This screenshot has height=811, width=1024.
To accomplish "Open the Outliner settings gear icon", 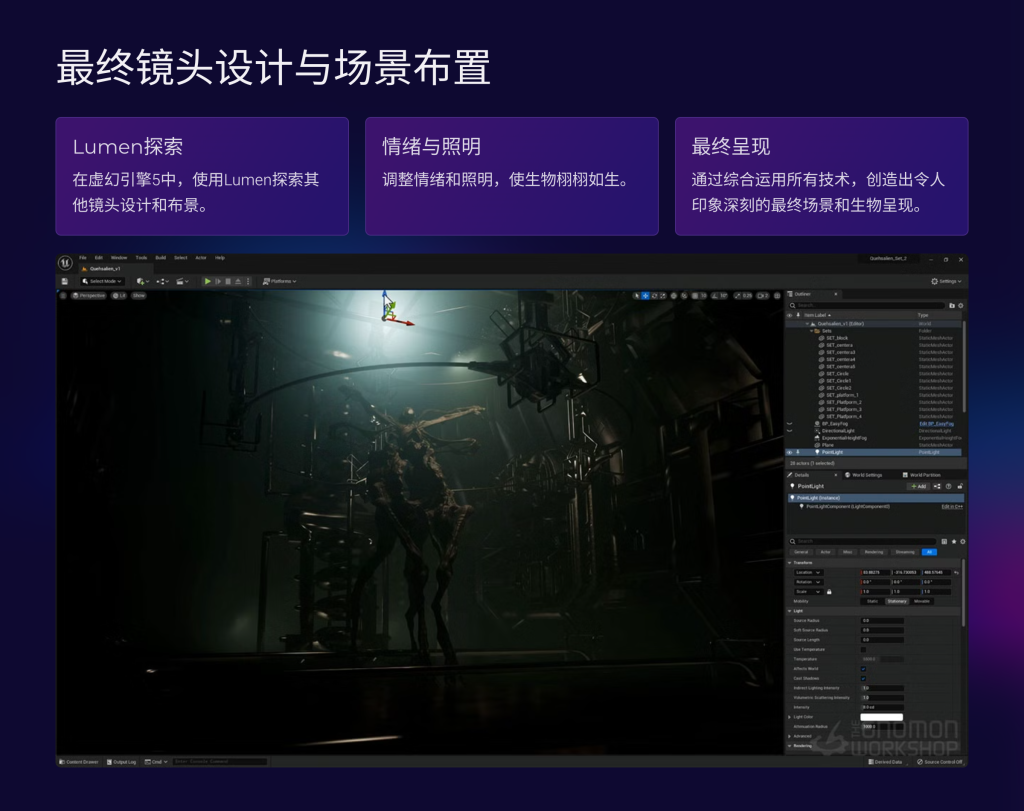I will [961, 306].
